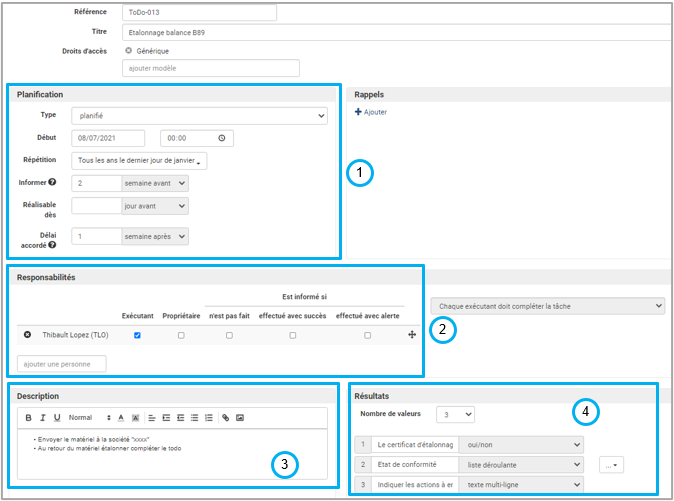Image resolution: width=674 pixels, height=501 pixels.
Task: Uncheck the Exécutant checkbox for Thibault Lopez
Action: pos(137,335)
